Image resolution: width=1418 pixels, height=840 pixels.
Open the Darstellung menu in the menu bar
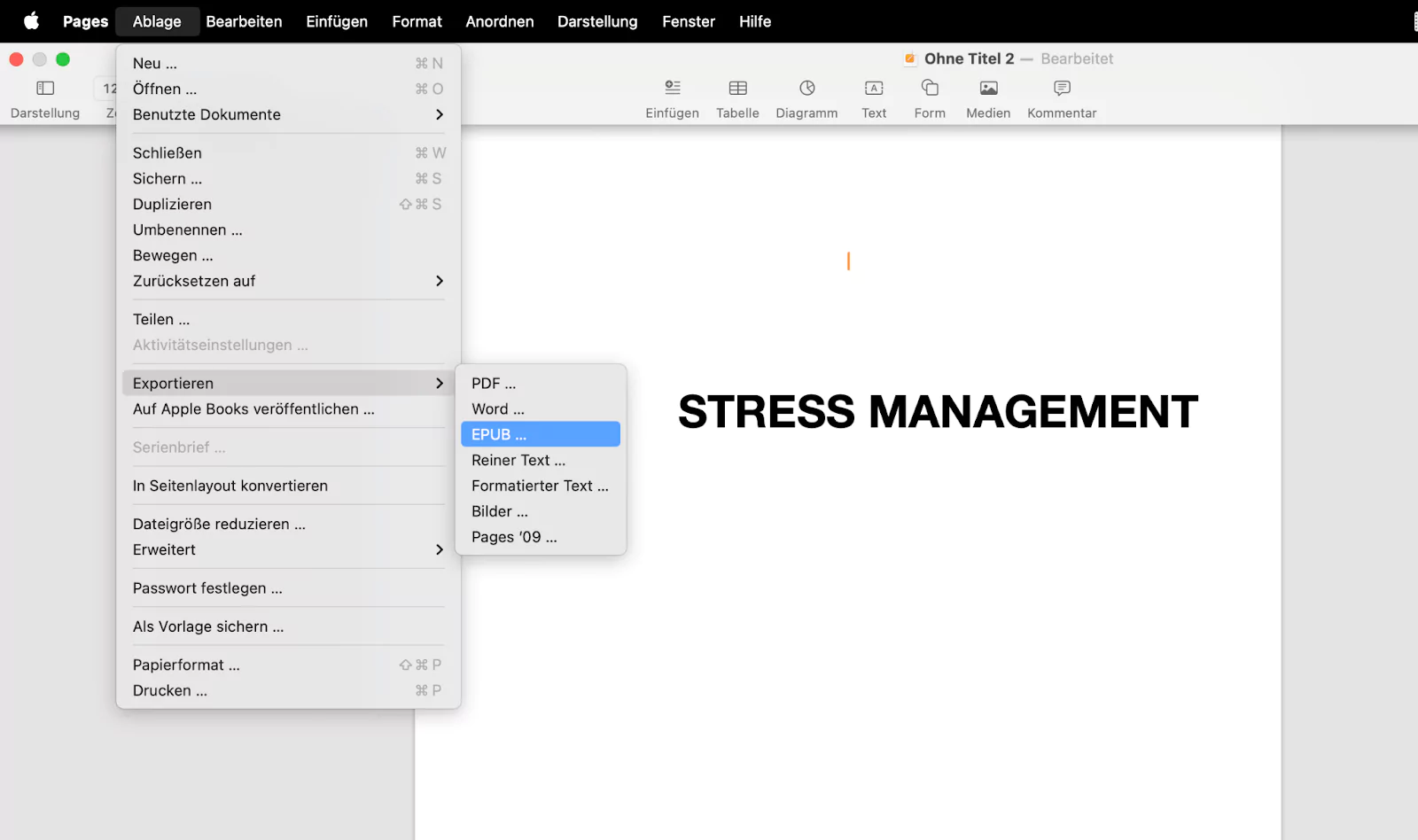tap(597, 21)
